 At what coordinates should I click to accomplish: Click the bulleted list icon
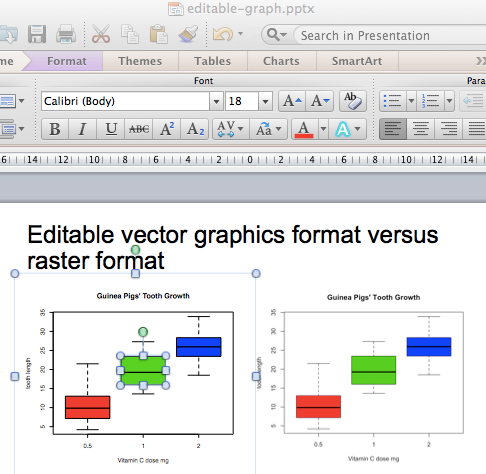[392, 101]
